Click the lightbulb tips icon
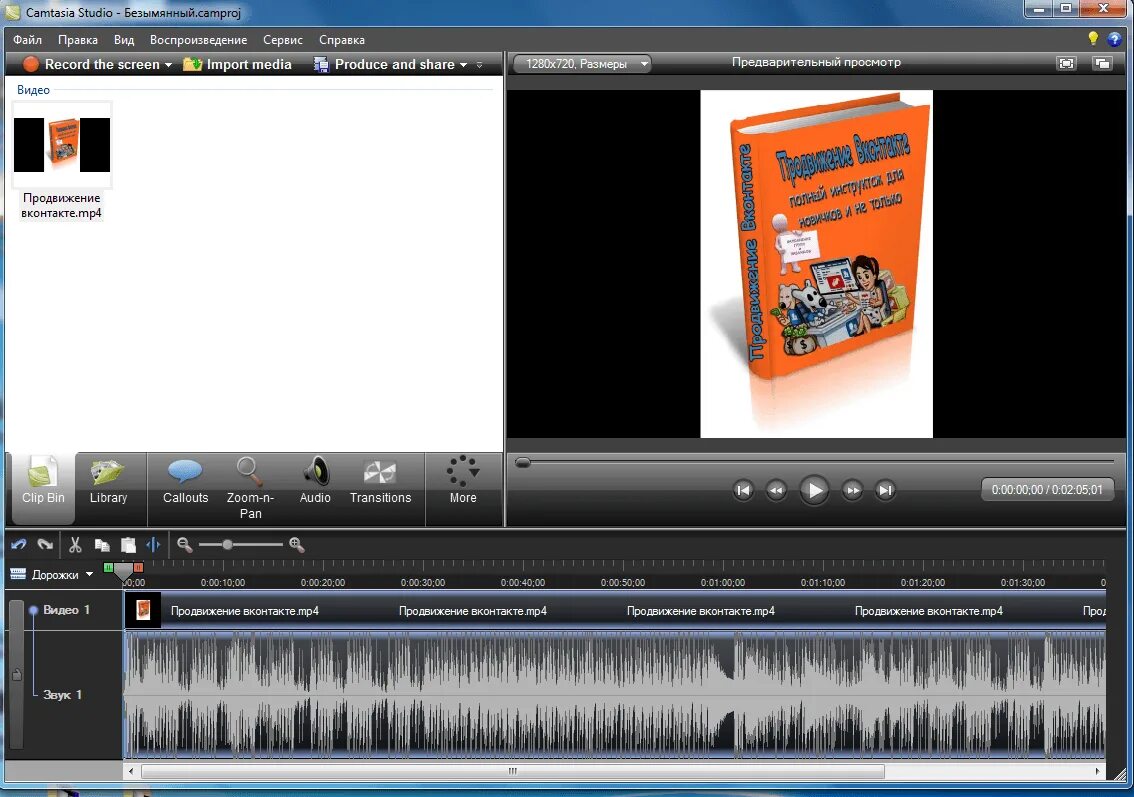This screenshot has width=1134, height=797. 1093,38
